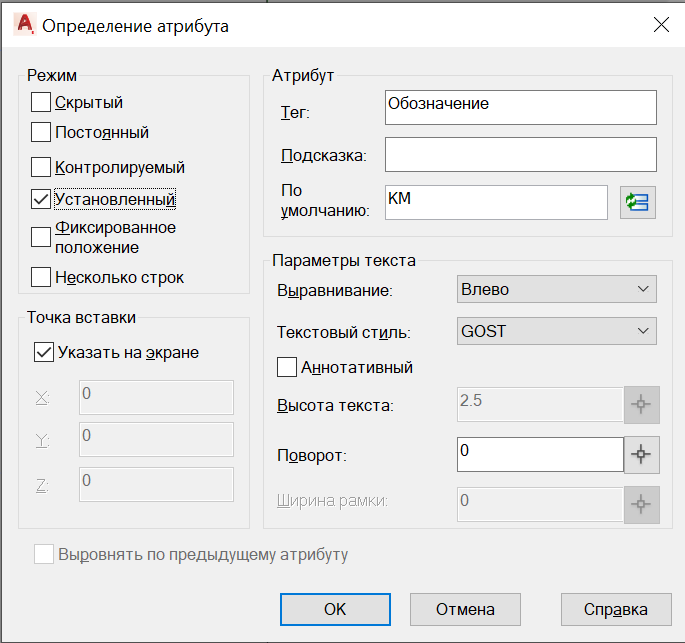Focus the Подсказка text field
This screenshot has height=643, width=685.
[521, 155]
